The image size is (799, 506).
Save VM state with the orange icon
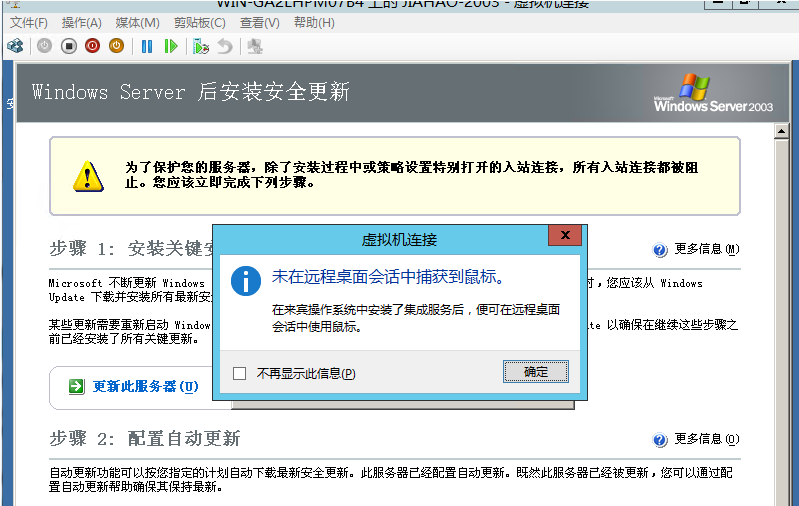pyautogui.click(x=116, y=46)
